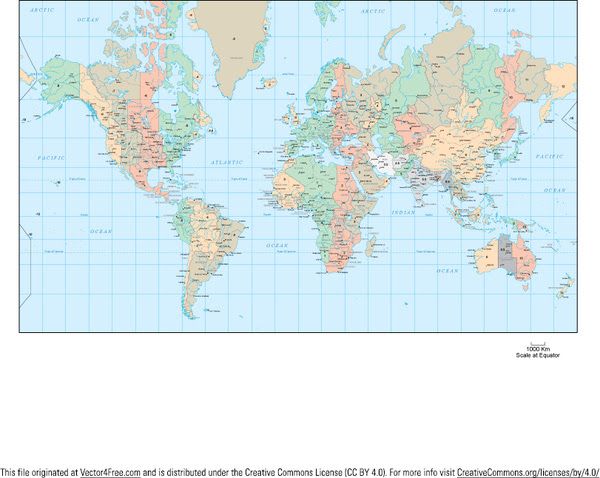Image resolution: width=600 pixels, height=478 pixels.
Task: Open the Vector4Free.com link
Action: click(110, 472)
